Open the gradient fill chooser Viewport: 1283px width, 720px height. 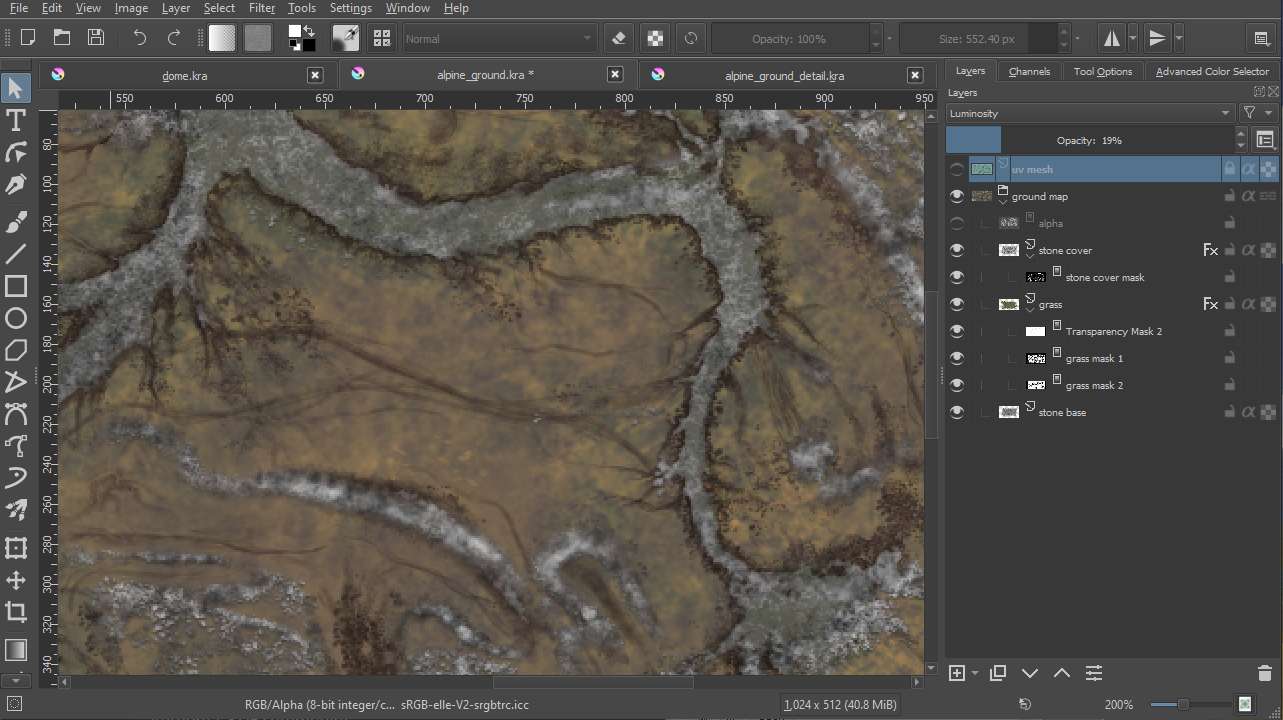pos(222,38)
